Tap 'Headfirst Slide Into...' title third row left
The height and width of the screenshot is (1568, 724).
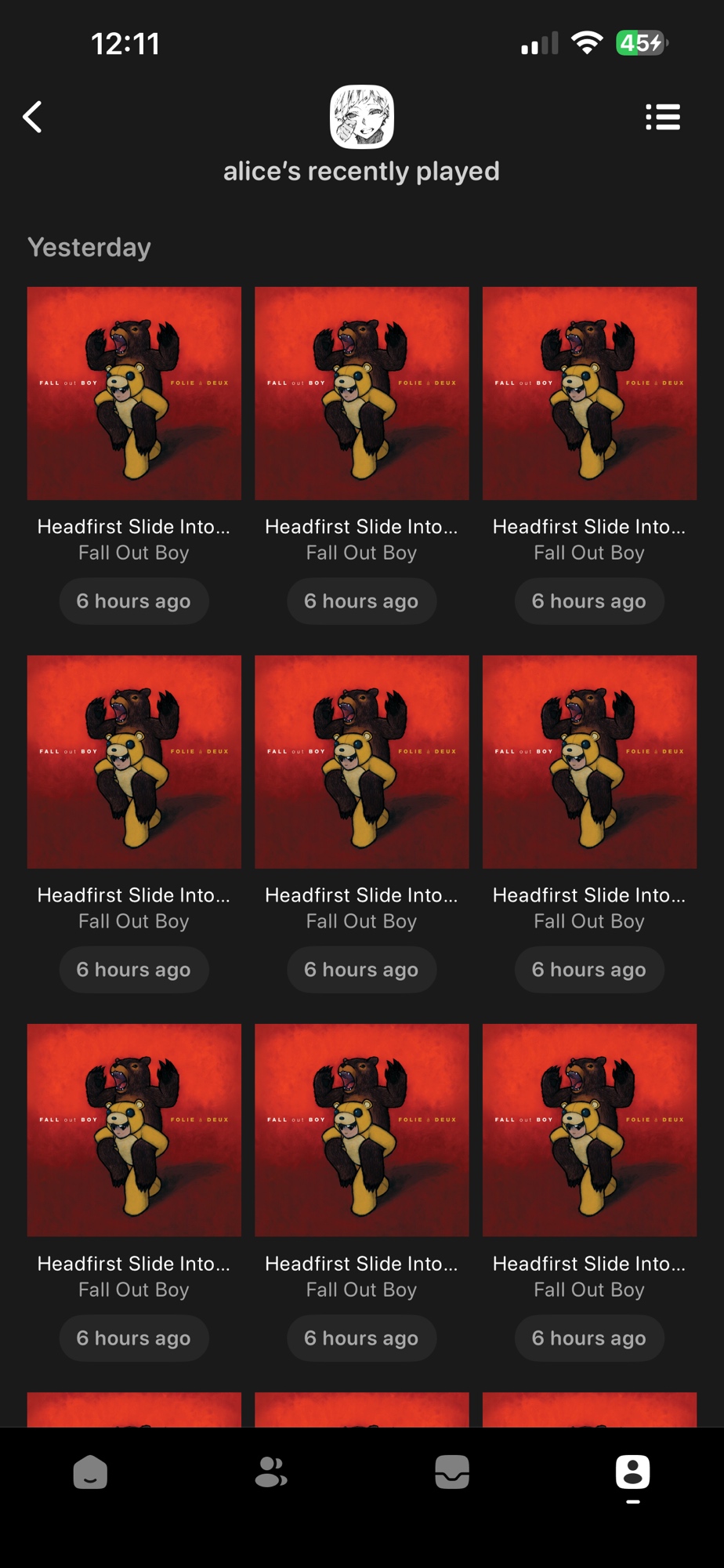tap(134, 1264)
